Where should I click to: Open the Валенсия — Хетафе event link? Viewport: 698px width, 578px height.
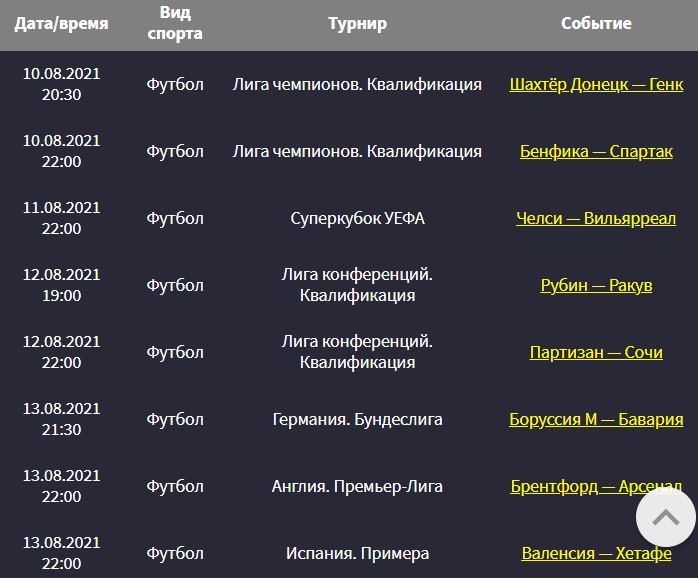click(596, 553)
